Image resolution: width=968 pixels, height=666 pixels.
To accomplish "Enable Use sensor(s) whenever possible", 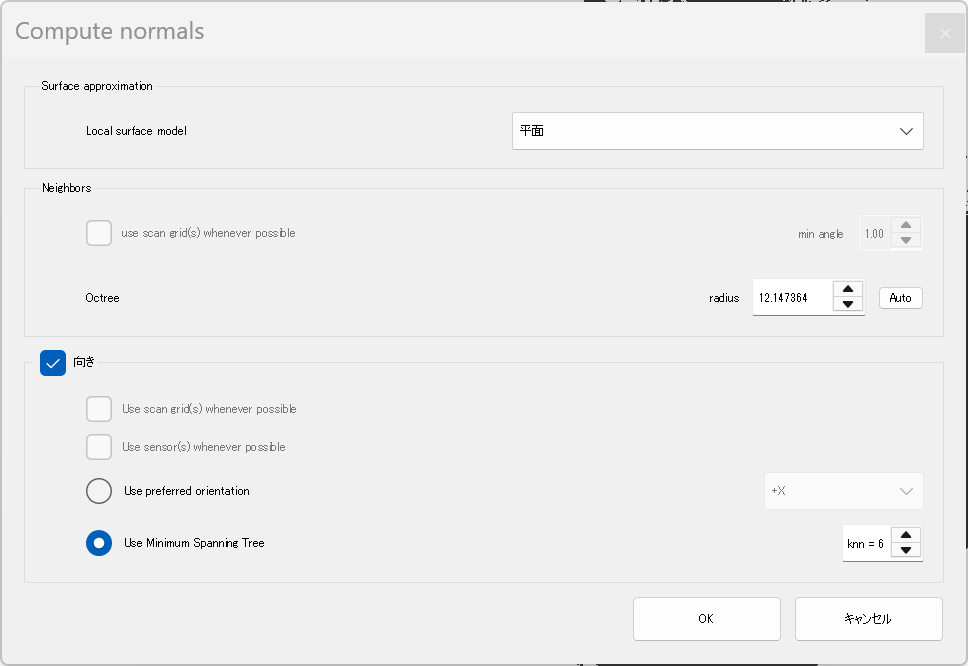I will pos(99,447).
